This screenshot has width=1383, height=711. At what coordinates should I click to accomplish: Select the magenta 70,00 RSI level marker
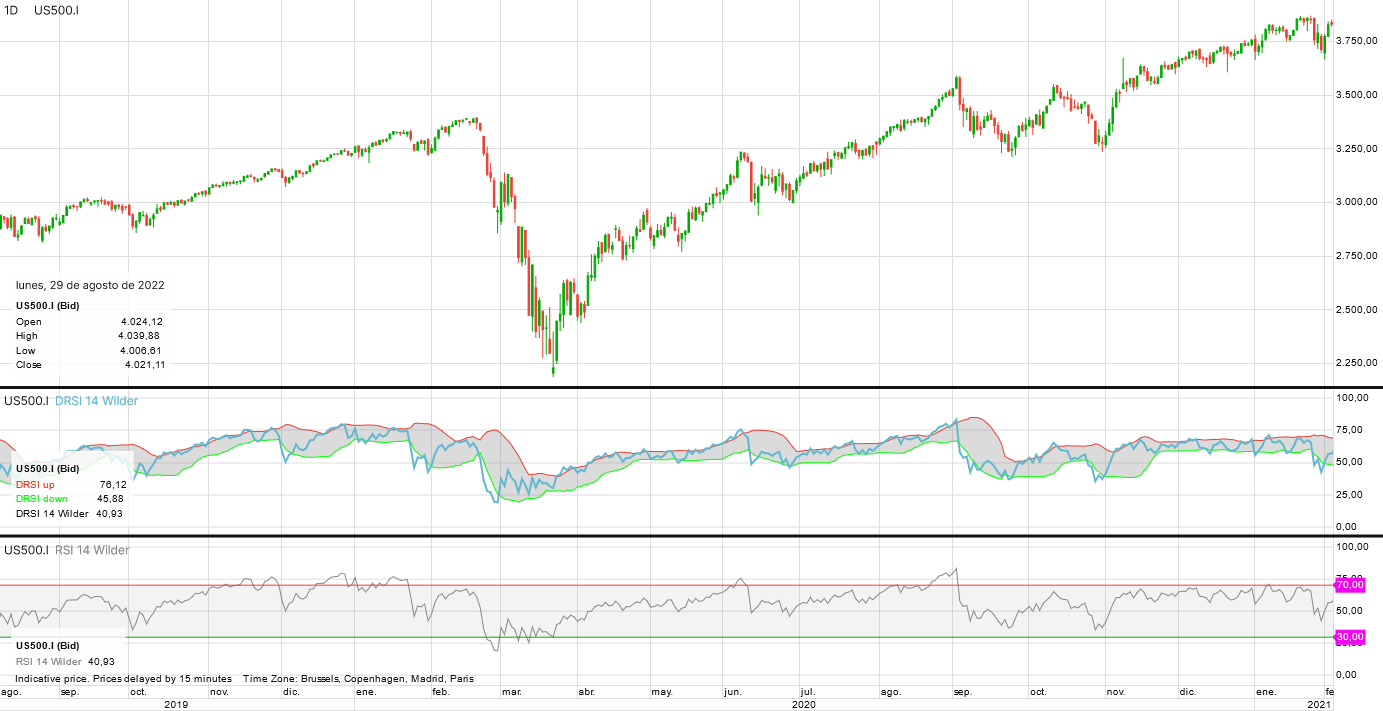[x=1349, y=584]
